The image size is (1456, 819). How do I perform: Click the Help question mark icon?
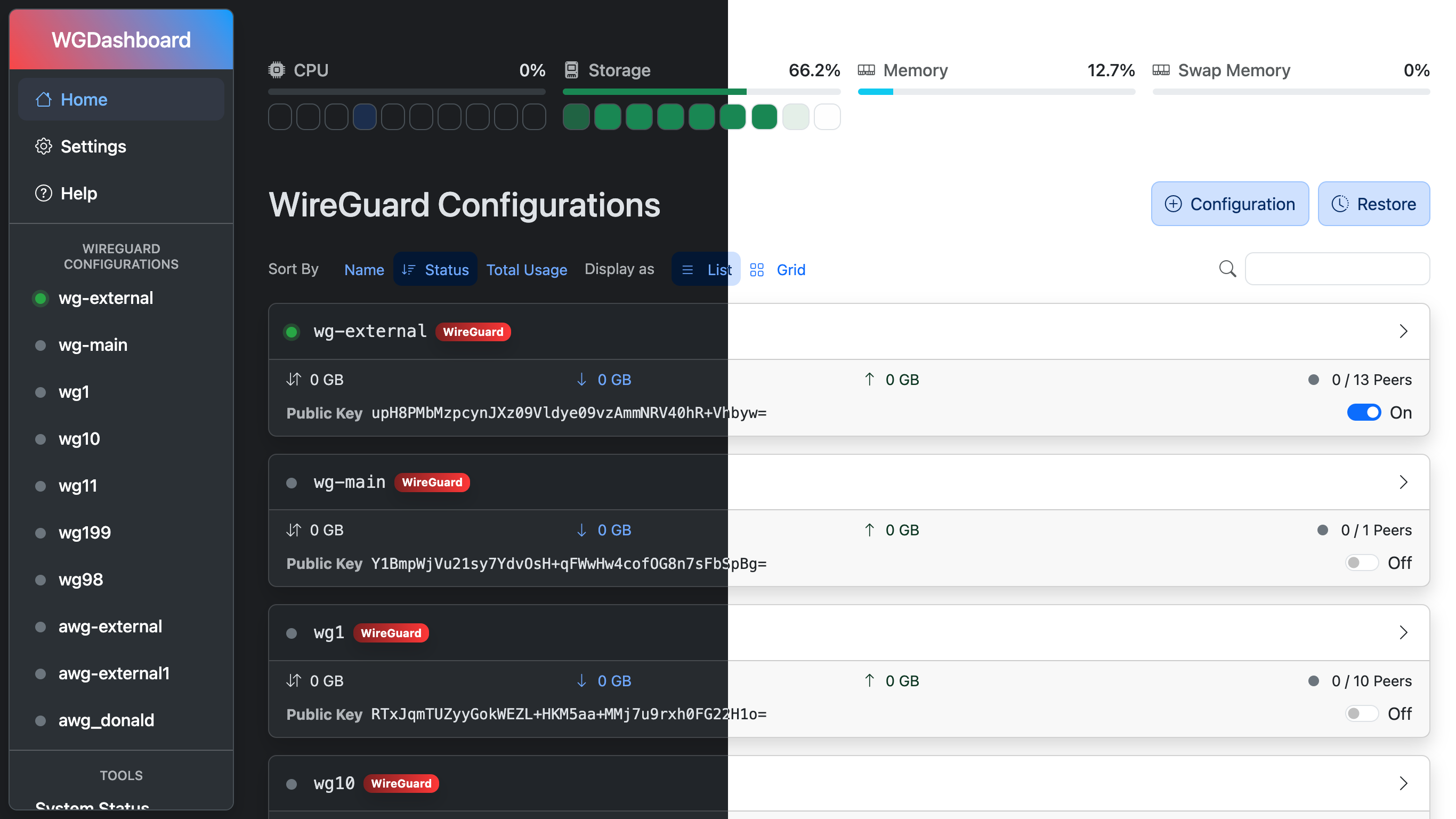[43, 194]
